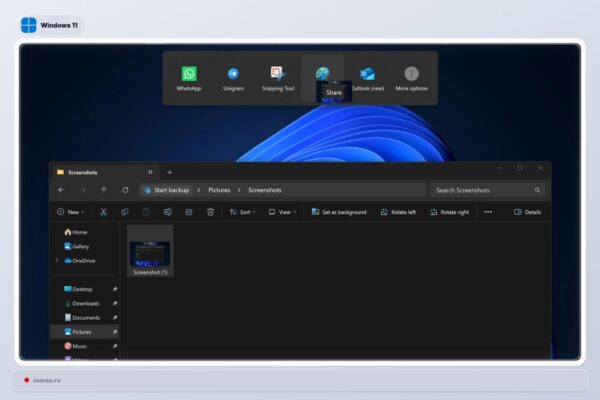Open the New dropdown menu

71,212
